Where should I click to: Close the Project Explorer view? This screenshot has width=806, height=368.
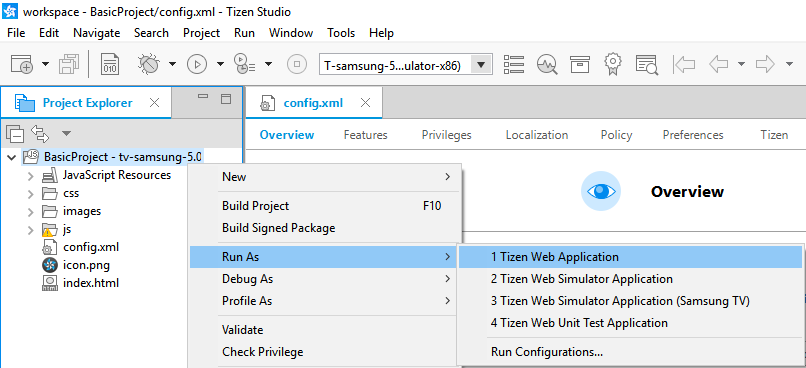pos(154,103)
